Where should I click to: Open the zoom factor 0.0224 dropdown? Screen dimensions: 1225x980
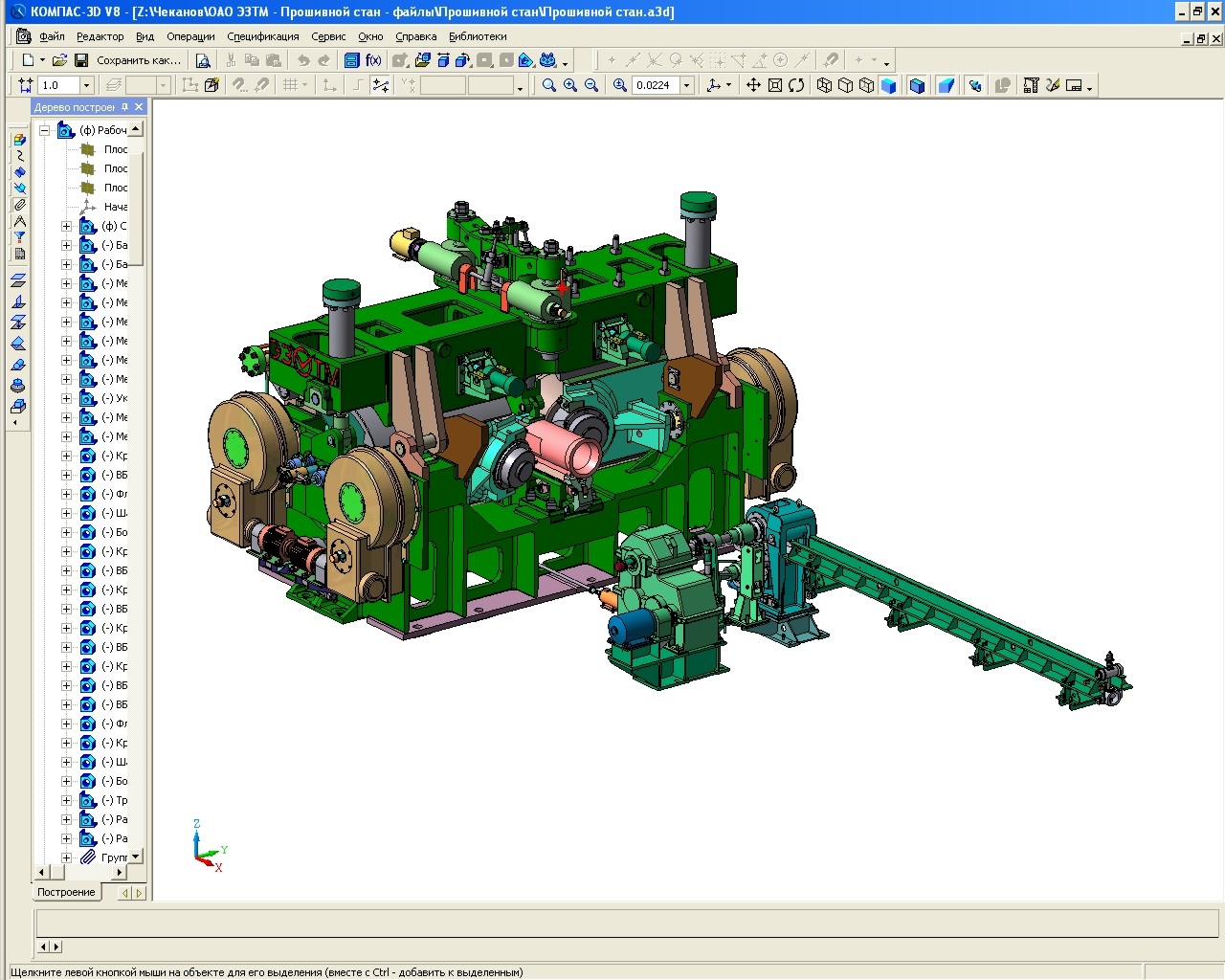pos(686,85)
